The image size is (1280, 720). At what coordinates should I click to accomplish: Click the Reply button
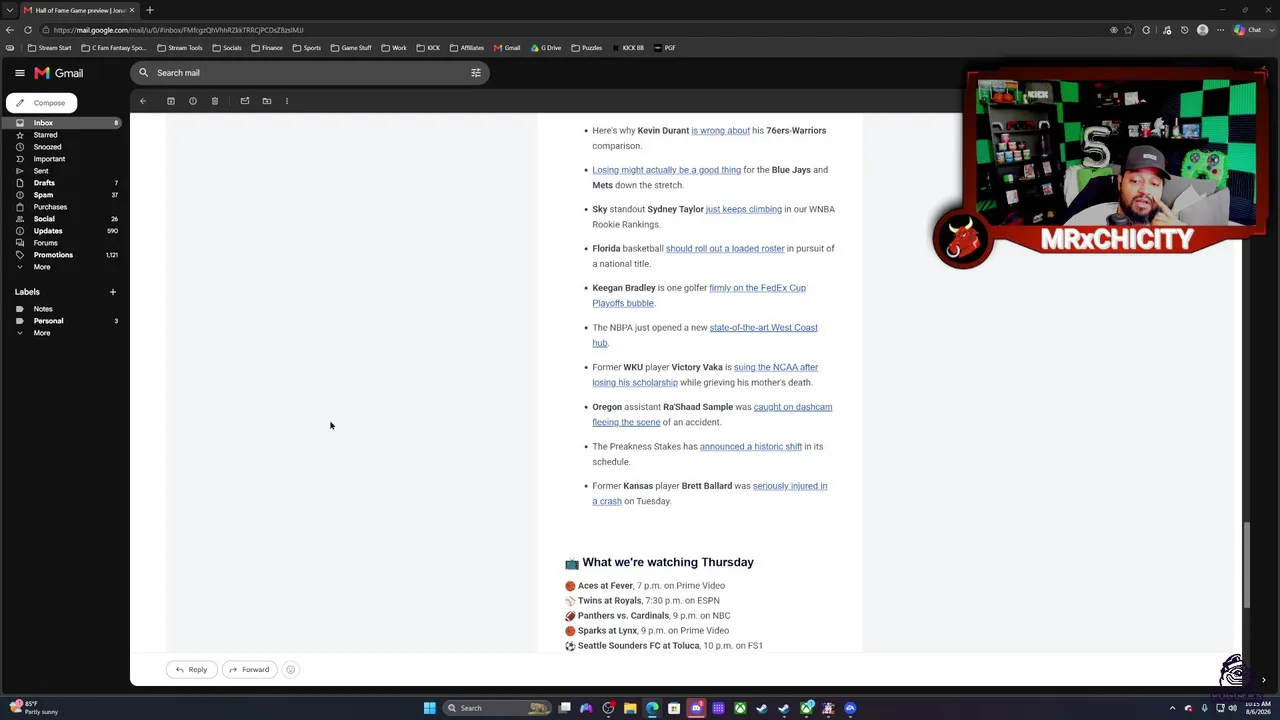coord(191,670)
